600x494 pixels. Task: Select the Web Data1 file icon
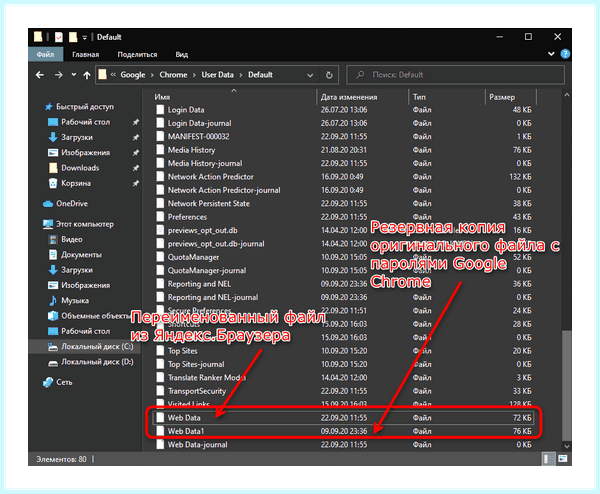click(160, 431)
